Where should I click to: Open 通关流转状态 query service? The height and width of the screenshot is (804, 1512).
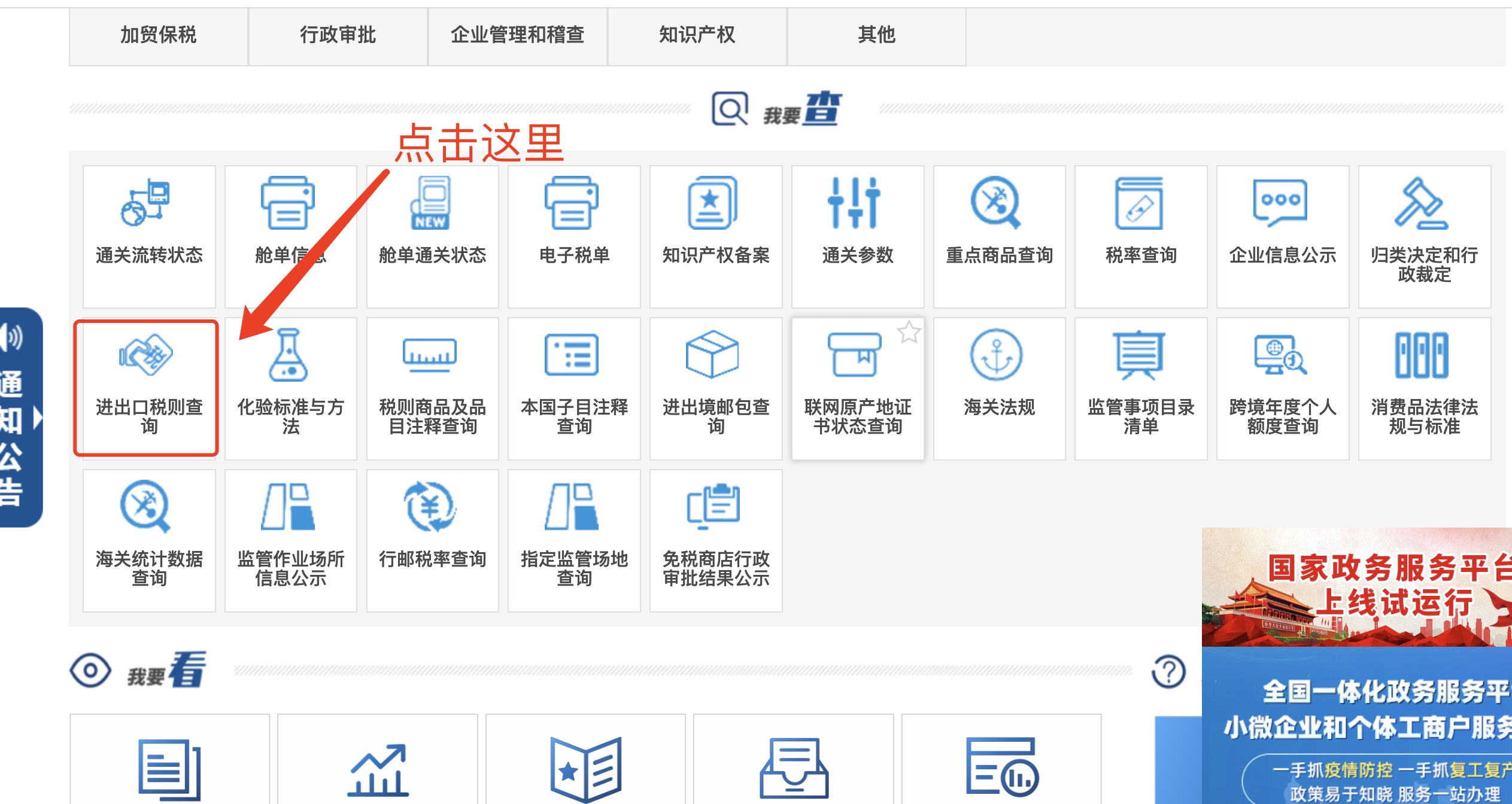[148, 233]
